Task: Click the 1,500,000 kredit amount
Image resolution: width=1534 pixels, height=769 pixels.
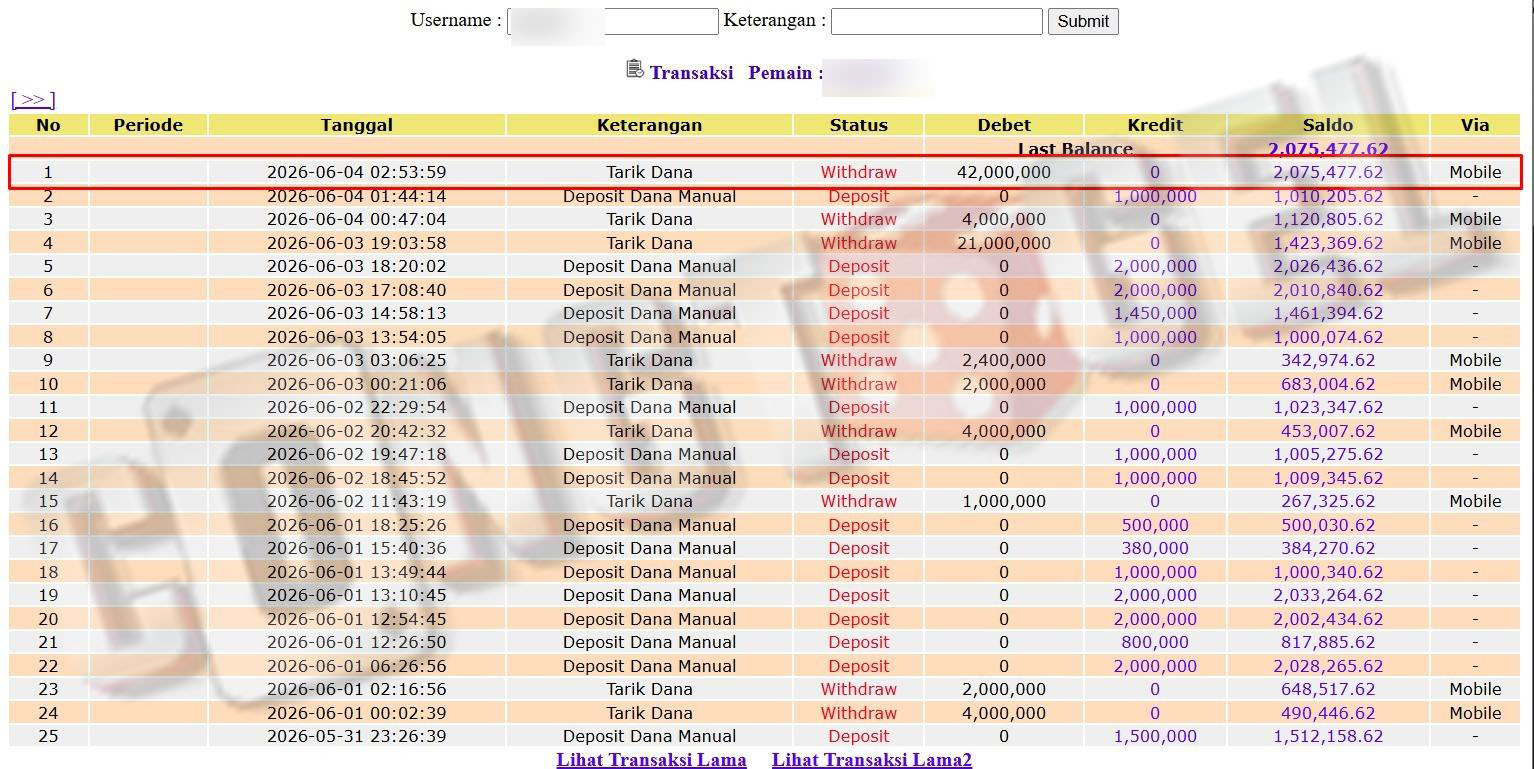Action: (1155, 736)
